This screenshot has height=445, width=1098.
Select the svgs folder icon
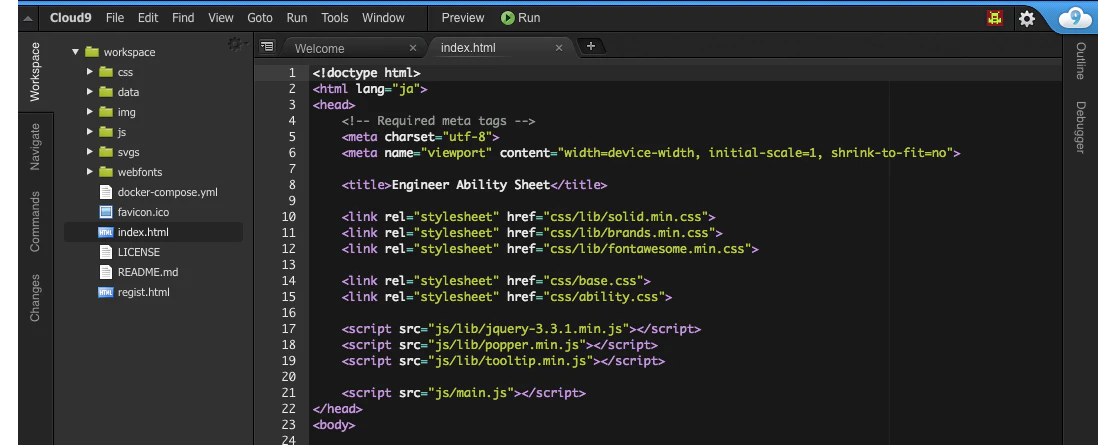tap(106, 151)
